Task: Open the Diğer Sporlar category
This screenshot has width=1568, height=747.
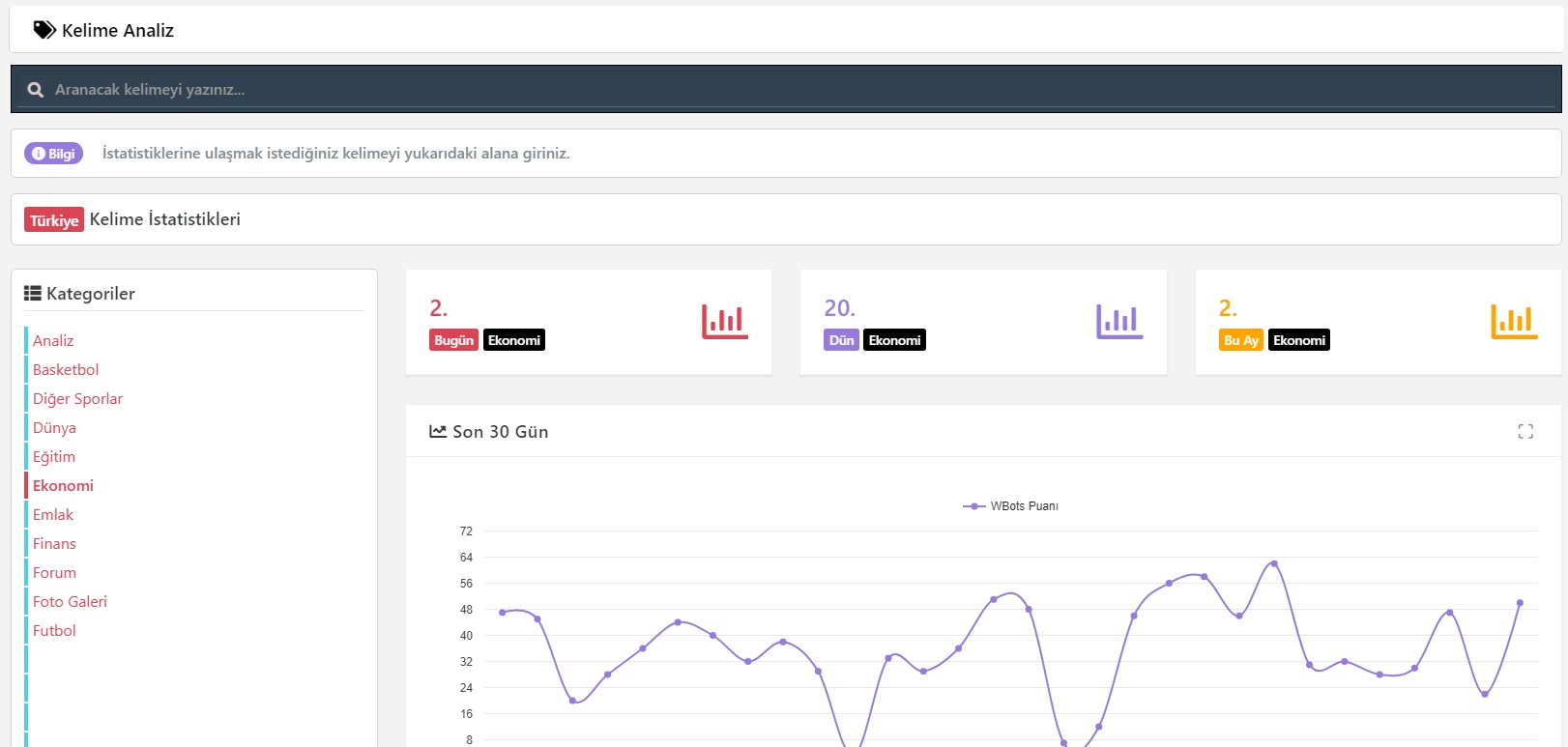Action: pos(77,399)
